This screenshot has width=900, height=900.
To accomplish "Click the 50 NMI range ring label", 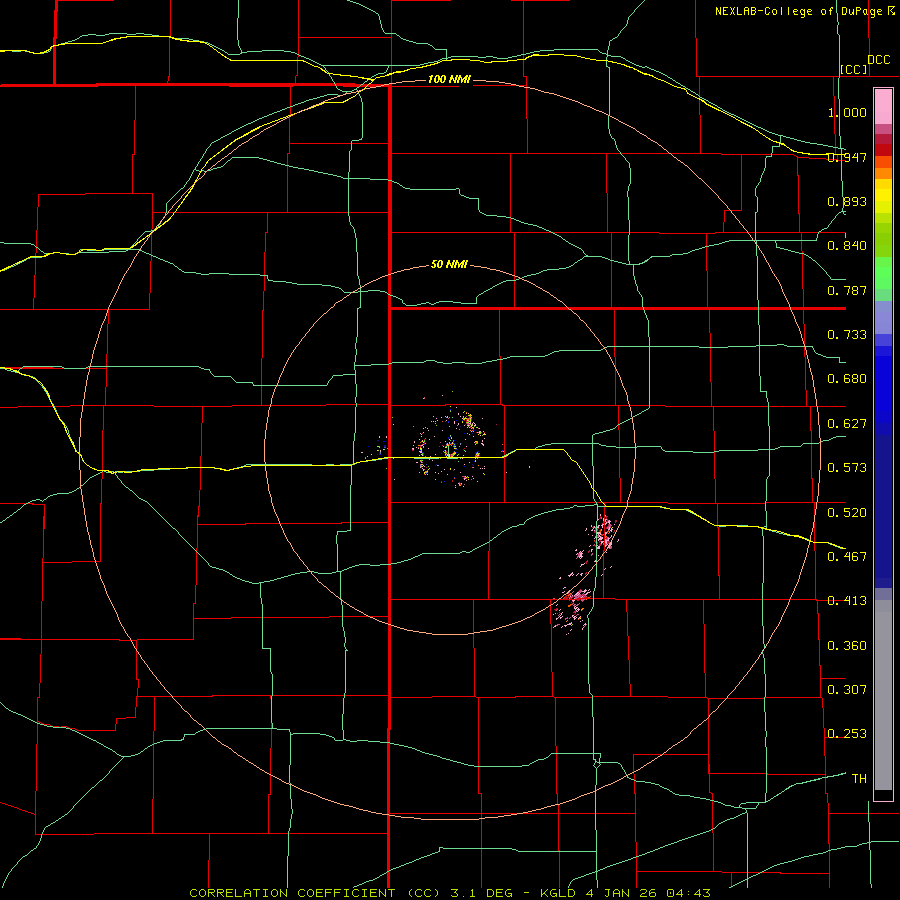I will (x=449, y=265).
